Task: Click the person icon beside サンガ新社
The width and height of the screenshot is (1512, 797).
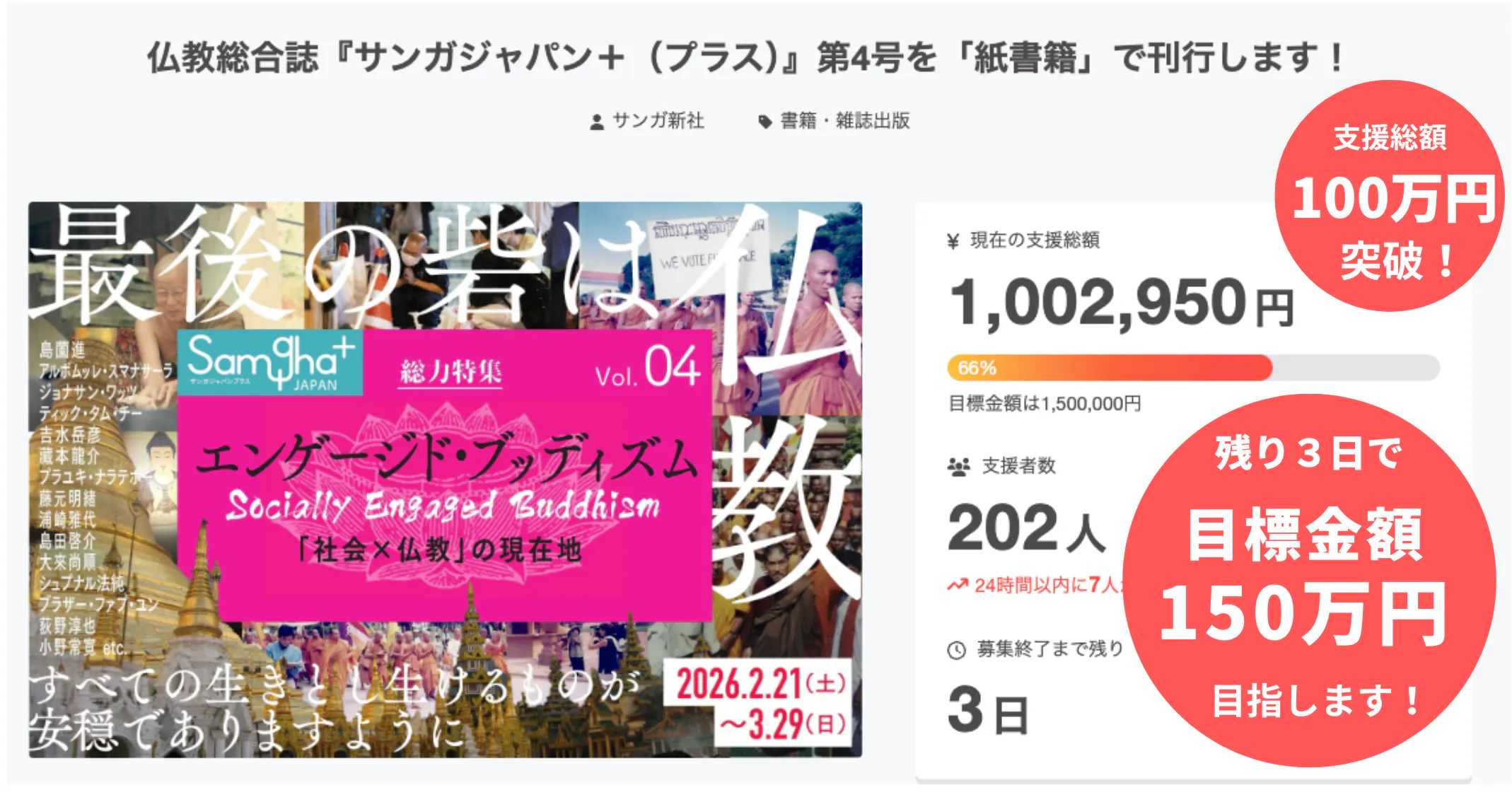Action: [x=597, y=122]
